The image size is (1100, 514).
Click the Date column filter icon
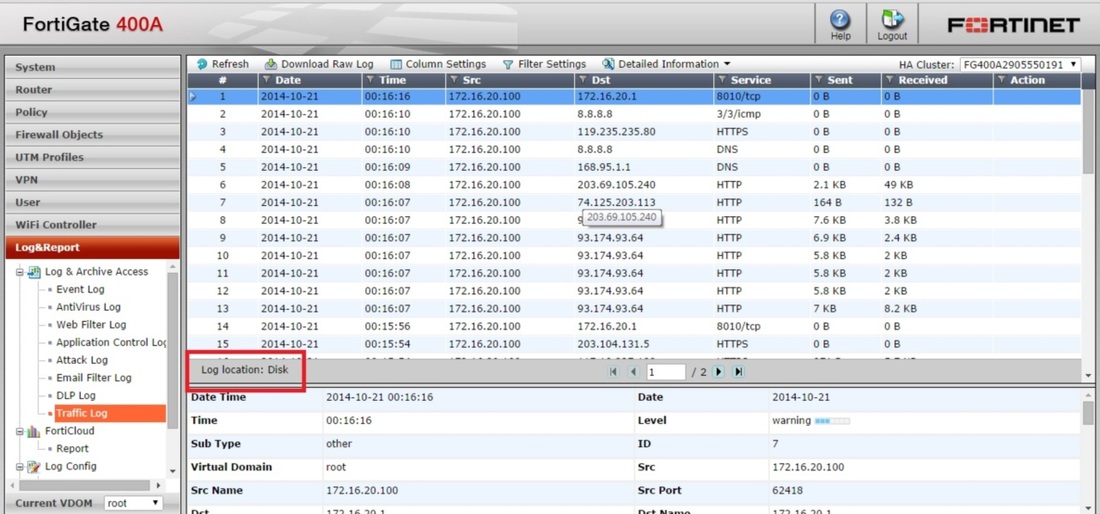[x=267, y=80]
